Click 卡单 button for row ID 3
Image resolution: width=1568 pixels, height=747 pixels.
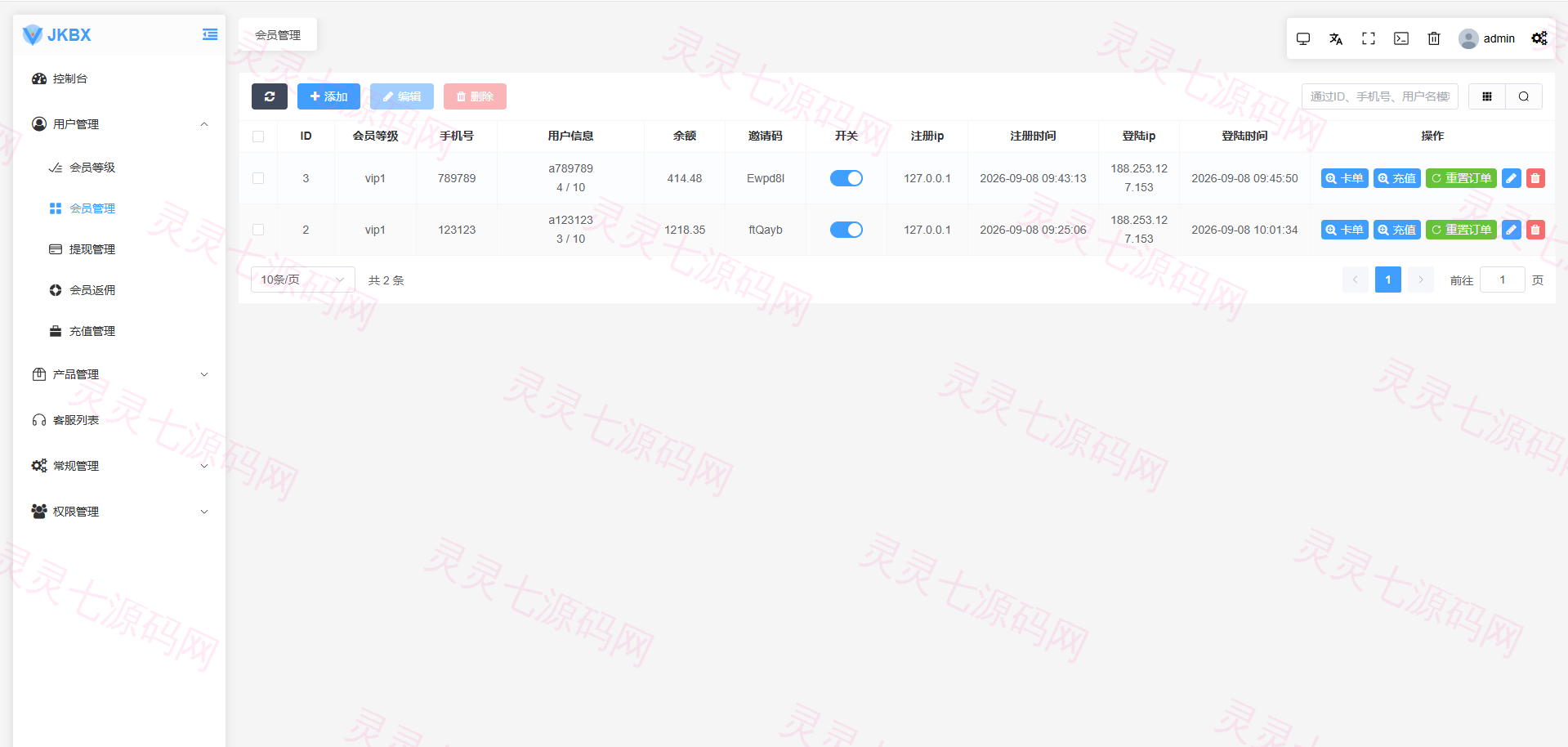click(x=1344, y=178)
